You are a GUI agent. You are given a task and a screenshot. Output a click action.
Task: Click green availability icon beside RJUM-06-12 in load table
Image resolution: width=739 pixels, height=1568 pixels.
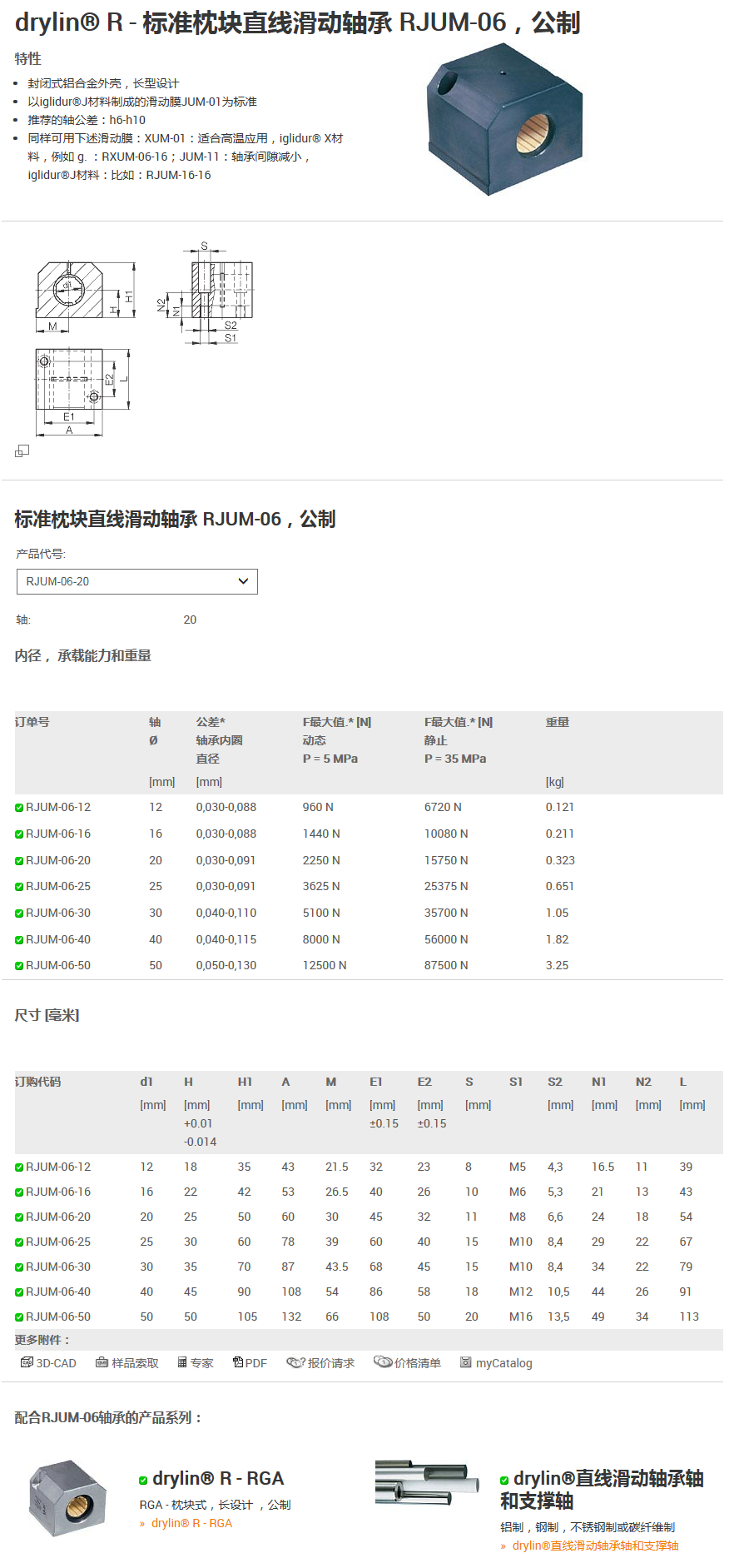pyautogui.click(x=19, y=808)
